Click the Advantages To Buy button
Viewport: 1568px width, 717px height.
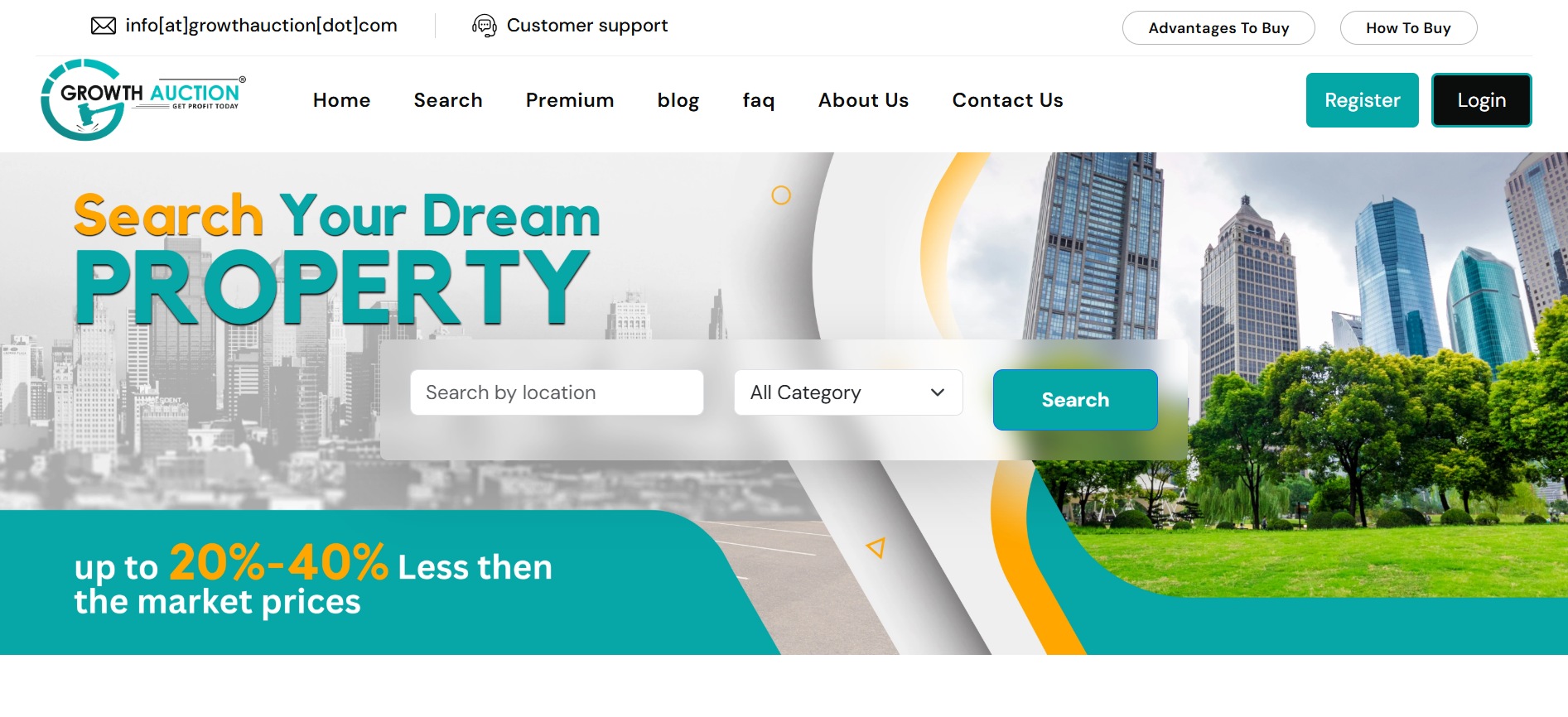[x=1218, y=27]
